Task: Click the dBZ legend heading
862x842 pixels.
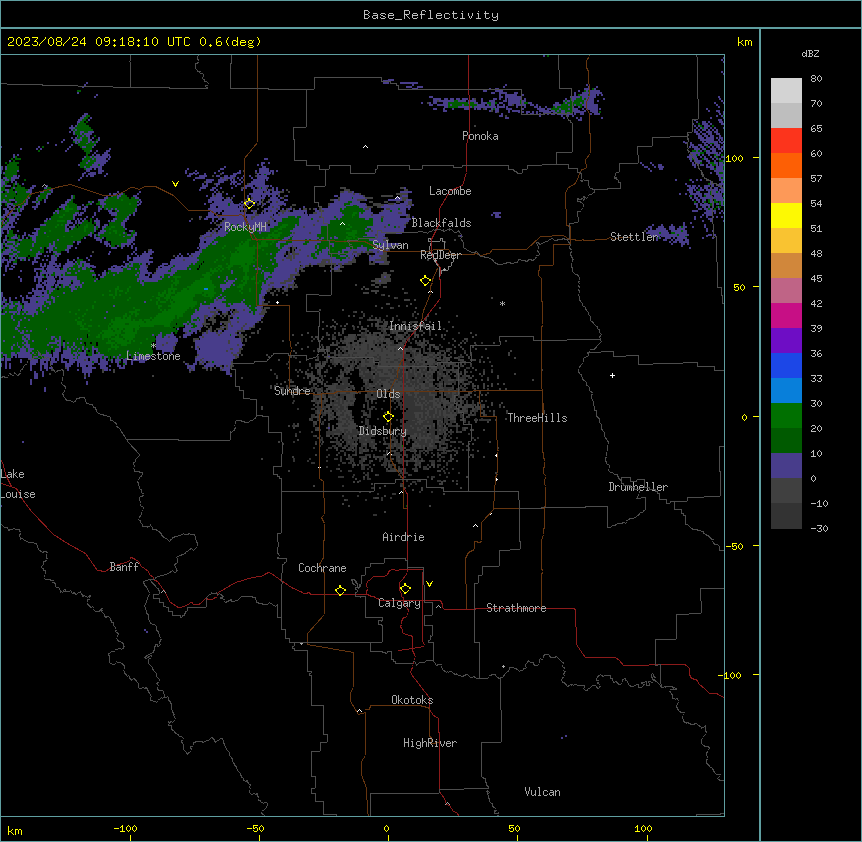Action: [x=810, y=54]
